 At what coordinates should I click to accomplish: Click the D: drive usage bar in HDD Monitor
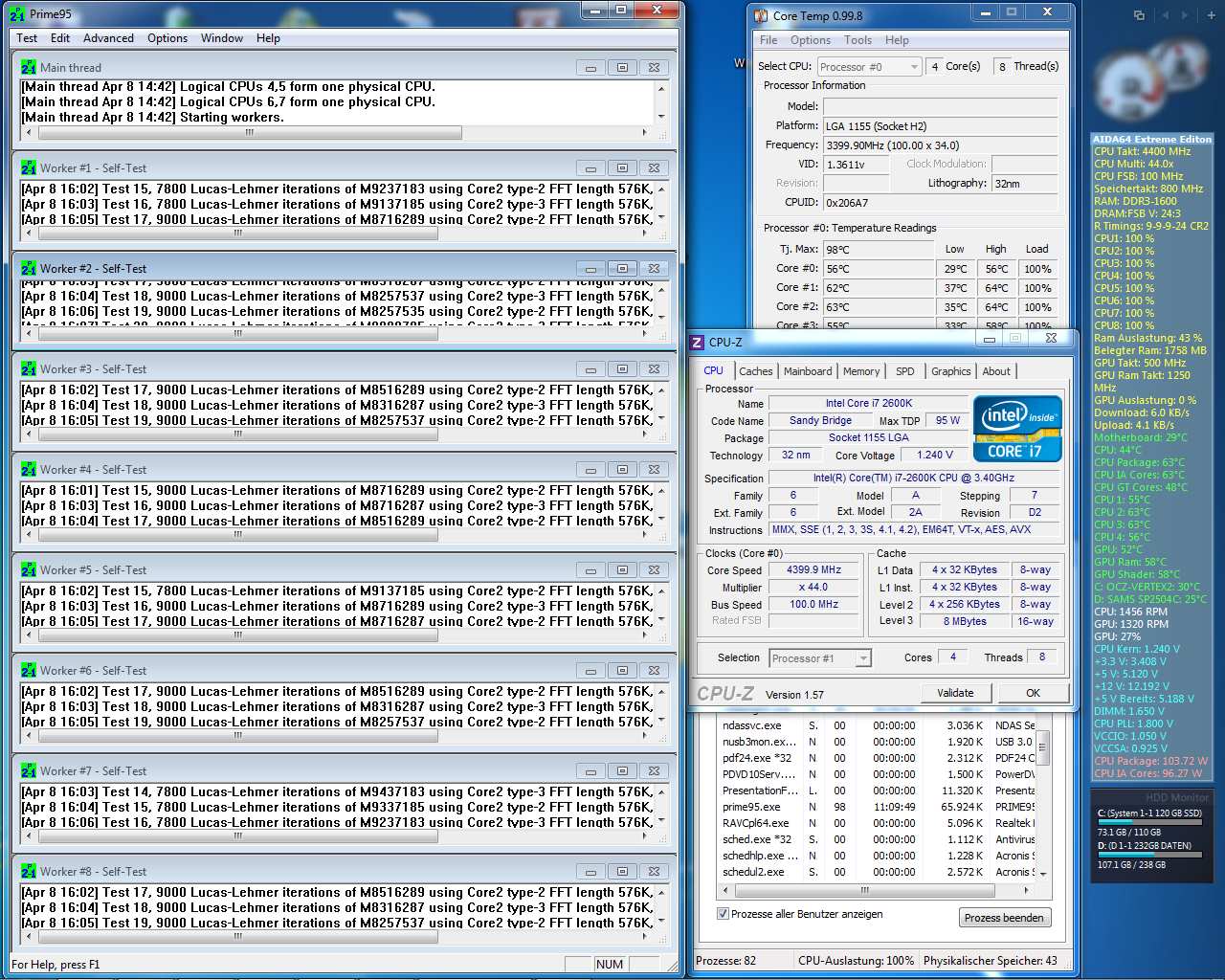point(1149,855)
